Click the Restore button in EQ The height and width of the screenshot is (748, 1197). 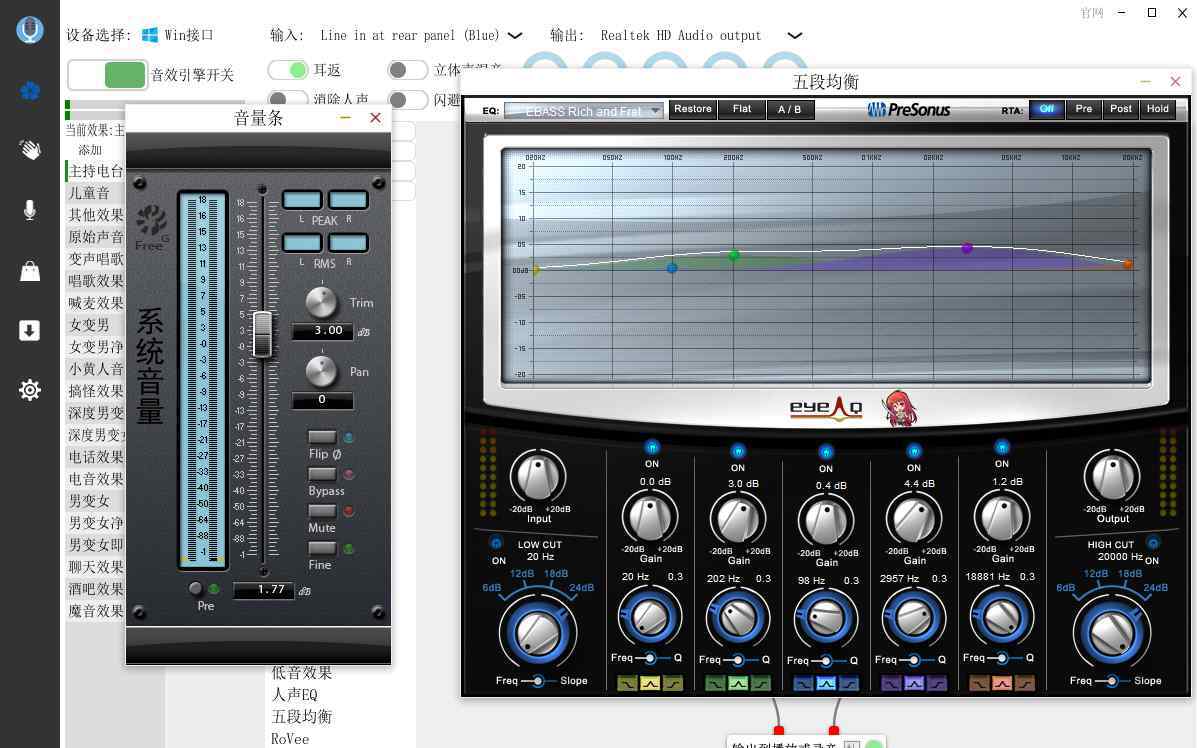tap(693, 109)
